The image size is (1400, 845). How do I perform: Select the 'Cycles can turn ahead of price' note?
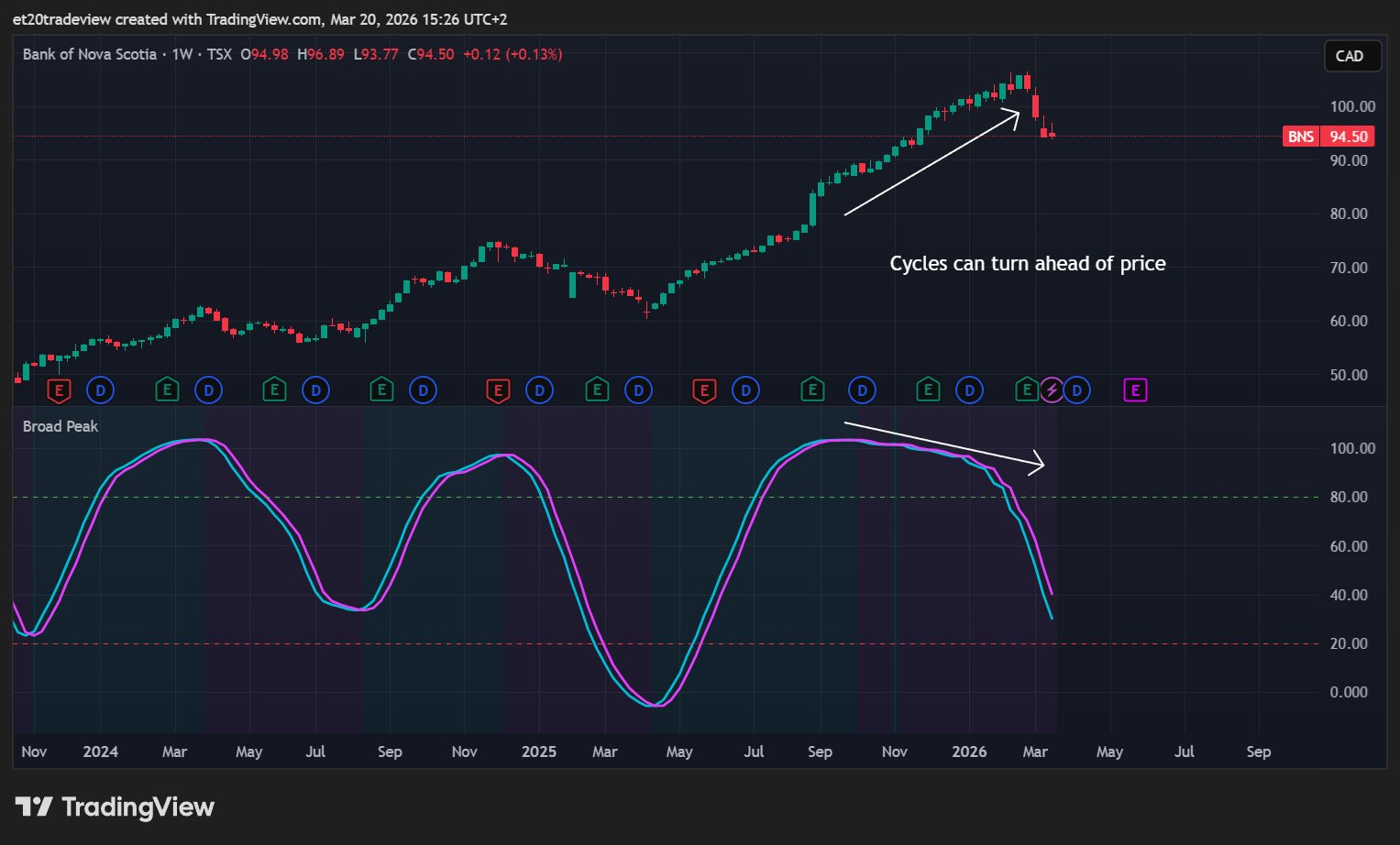click(1028, 263)
